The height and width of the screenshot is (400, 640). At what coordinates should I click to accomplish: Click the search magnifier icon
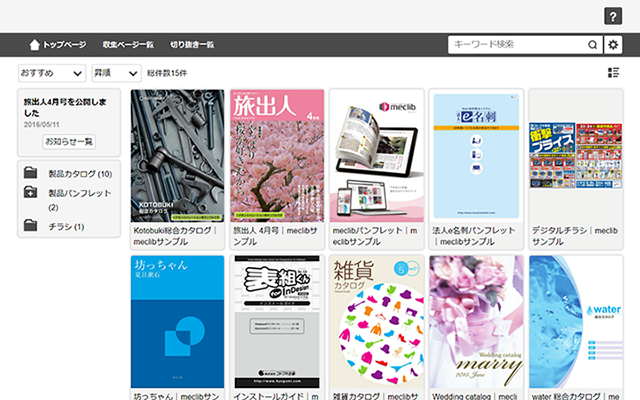click(x=593, y=44)
